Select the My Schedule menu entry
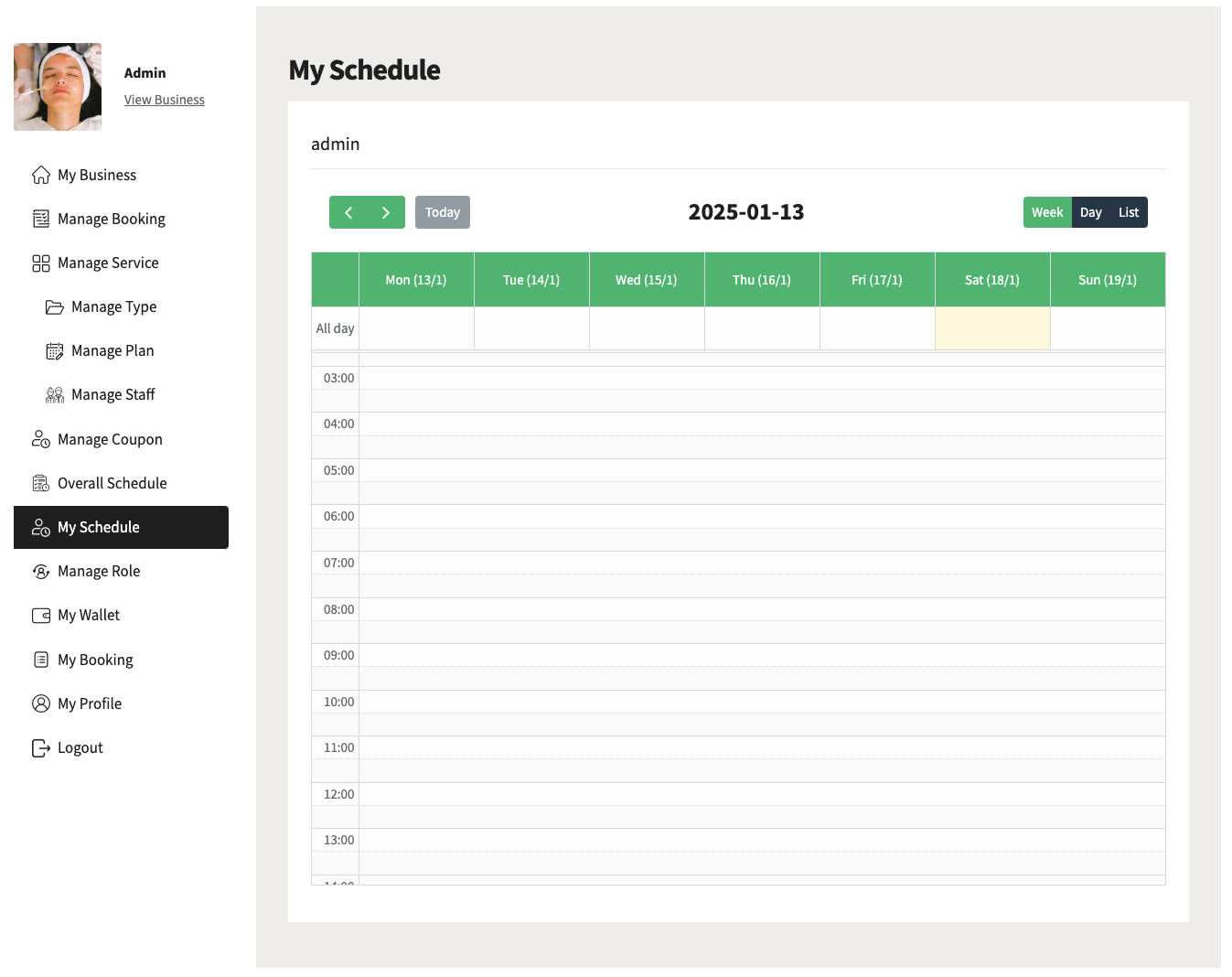This screenshot has width=1232, height=977. pyautogui.click(x=98, y=527)
